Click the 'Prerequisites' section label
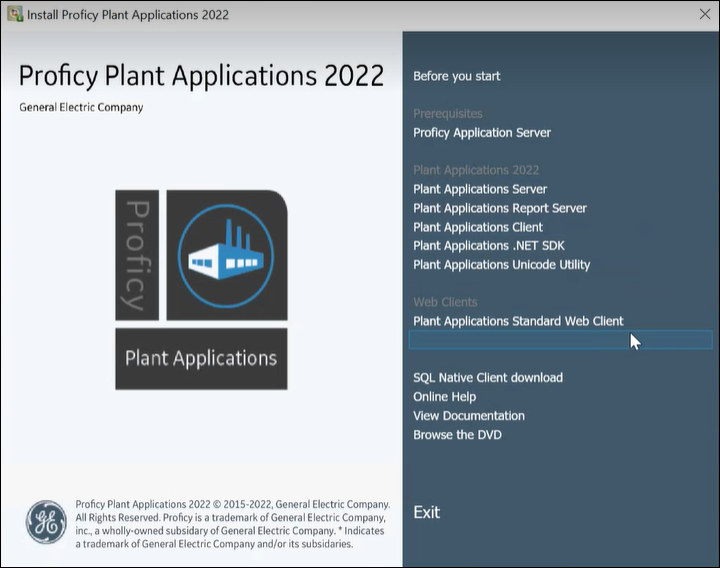Screen dimensions: 720x568 [448, 114]
